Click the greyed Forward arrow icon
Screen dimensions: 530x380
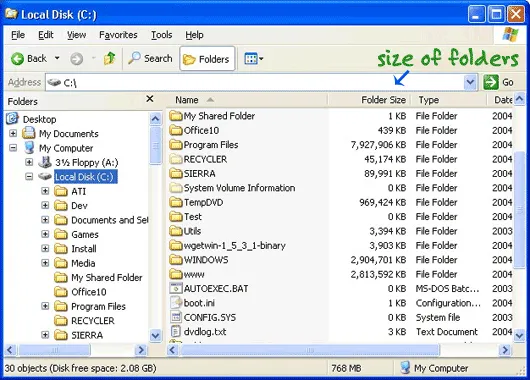tap(77, 59)
